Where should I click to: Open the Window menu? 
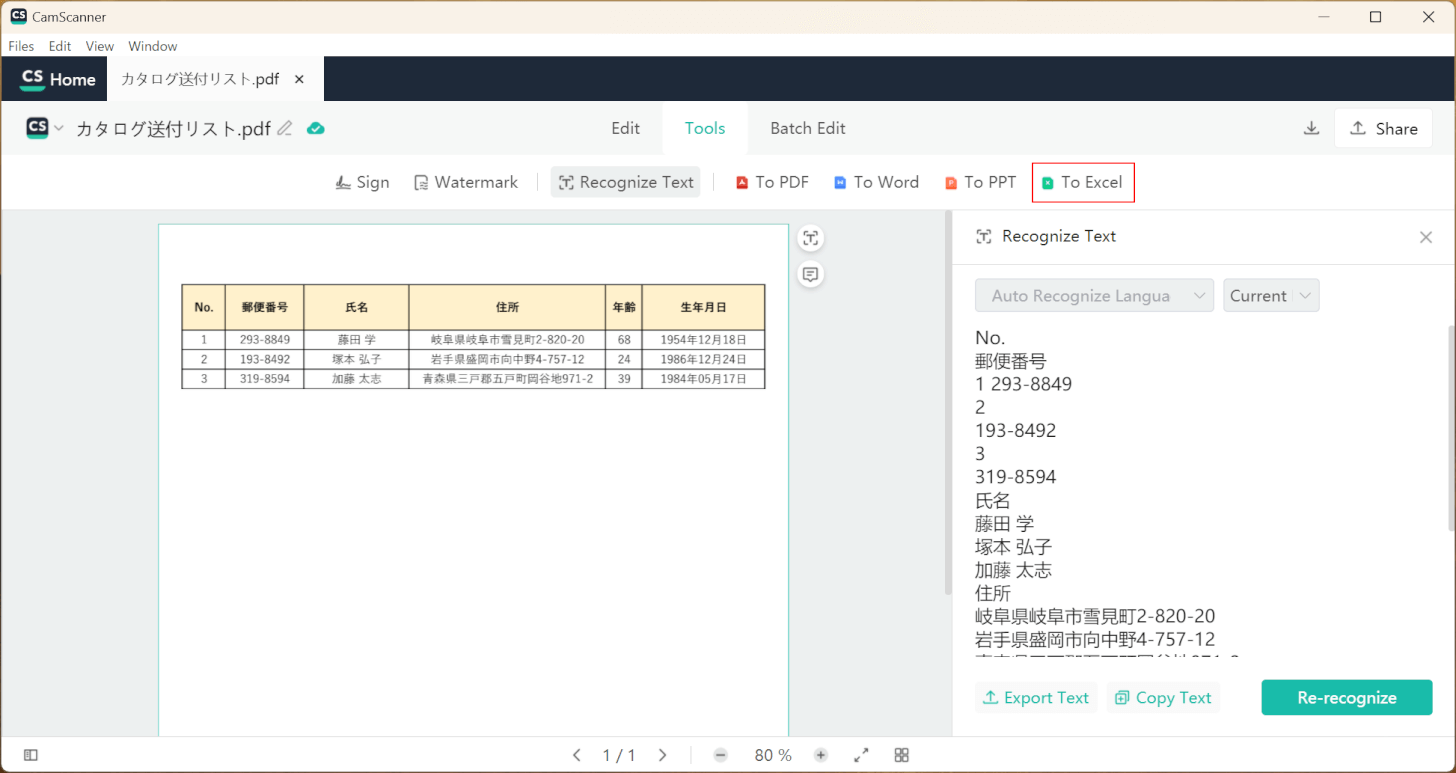(x=153, y=46)
